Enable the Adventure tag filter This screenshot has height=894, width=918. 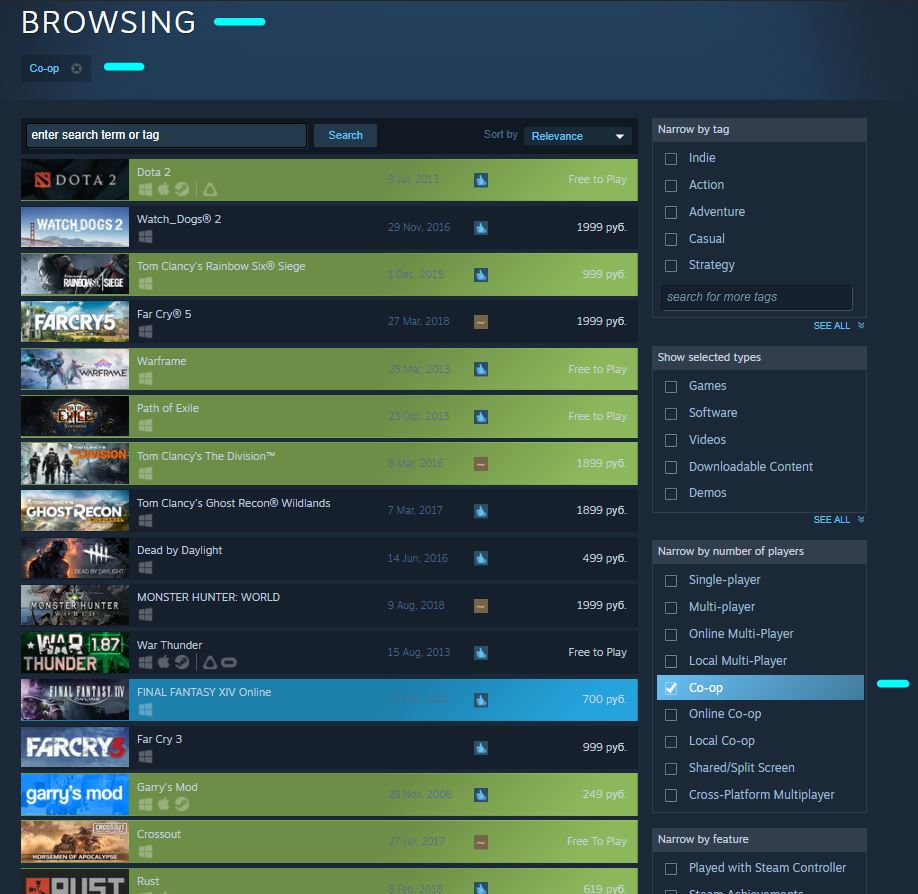click(671, 212)
